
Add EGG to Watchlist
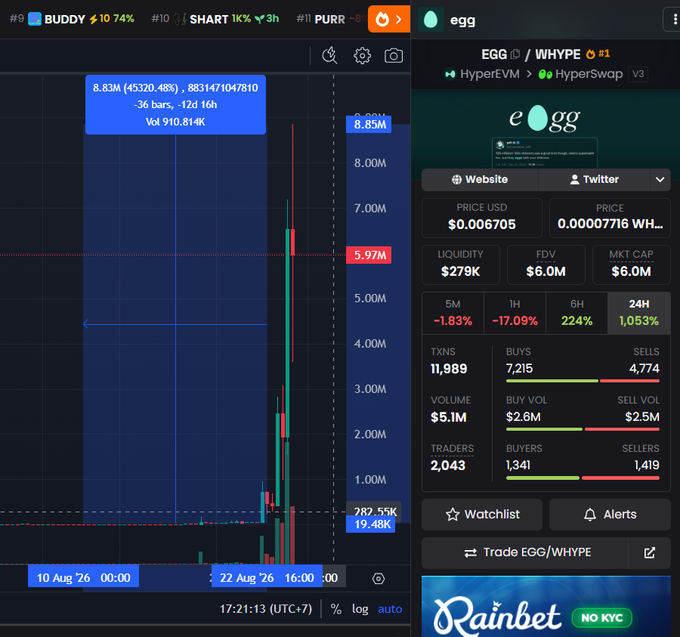pyautogui.click(x=482, y=515)
